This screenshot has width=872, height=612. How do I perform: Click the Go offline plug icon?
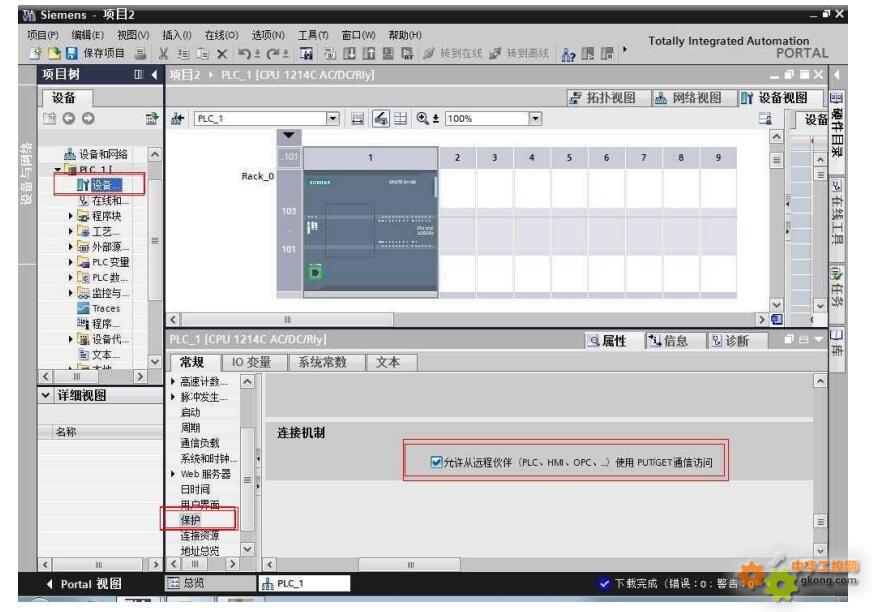[495, 53]
